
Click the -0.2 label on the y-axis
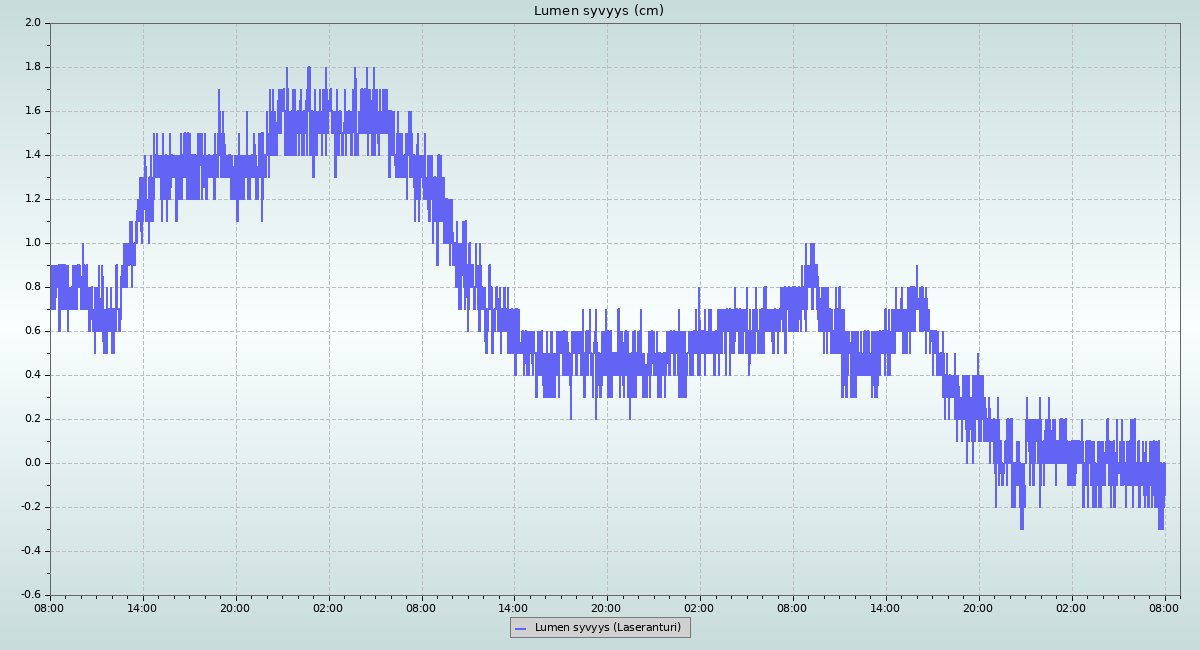tap(30, 507)
